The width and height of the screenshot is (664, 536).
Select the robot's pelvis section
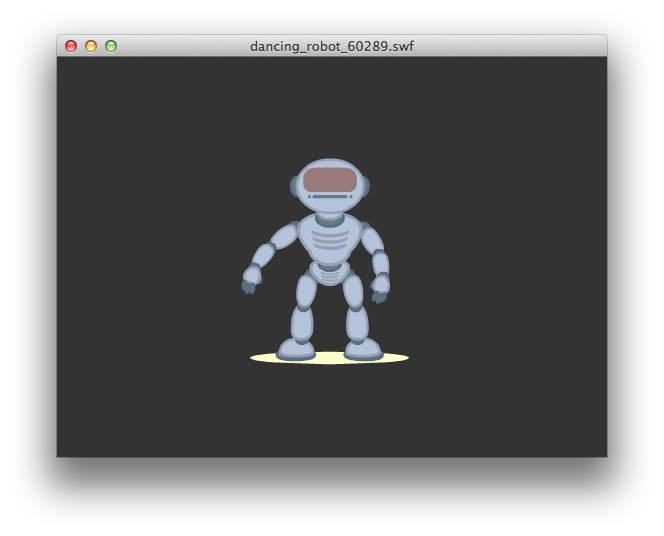pos(329,272)
